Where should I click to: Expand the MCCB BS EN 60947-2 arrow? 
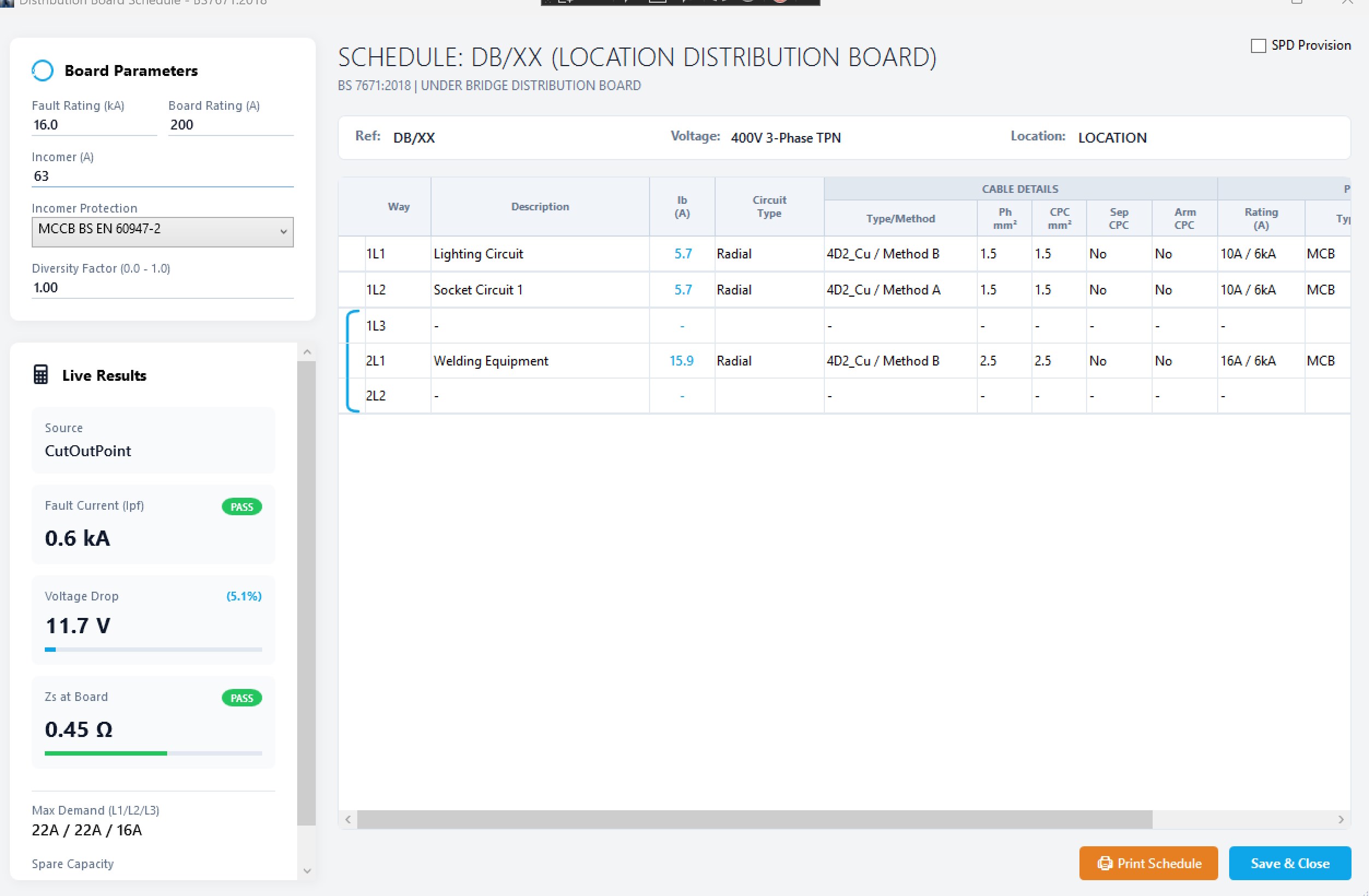[x=283, y=232]
